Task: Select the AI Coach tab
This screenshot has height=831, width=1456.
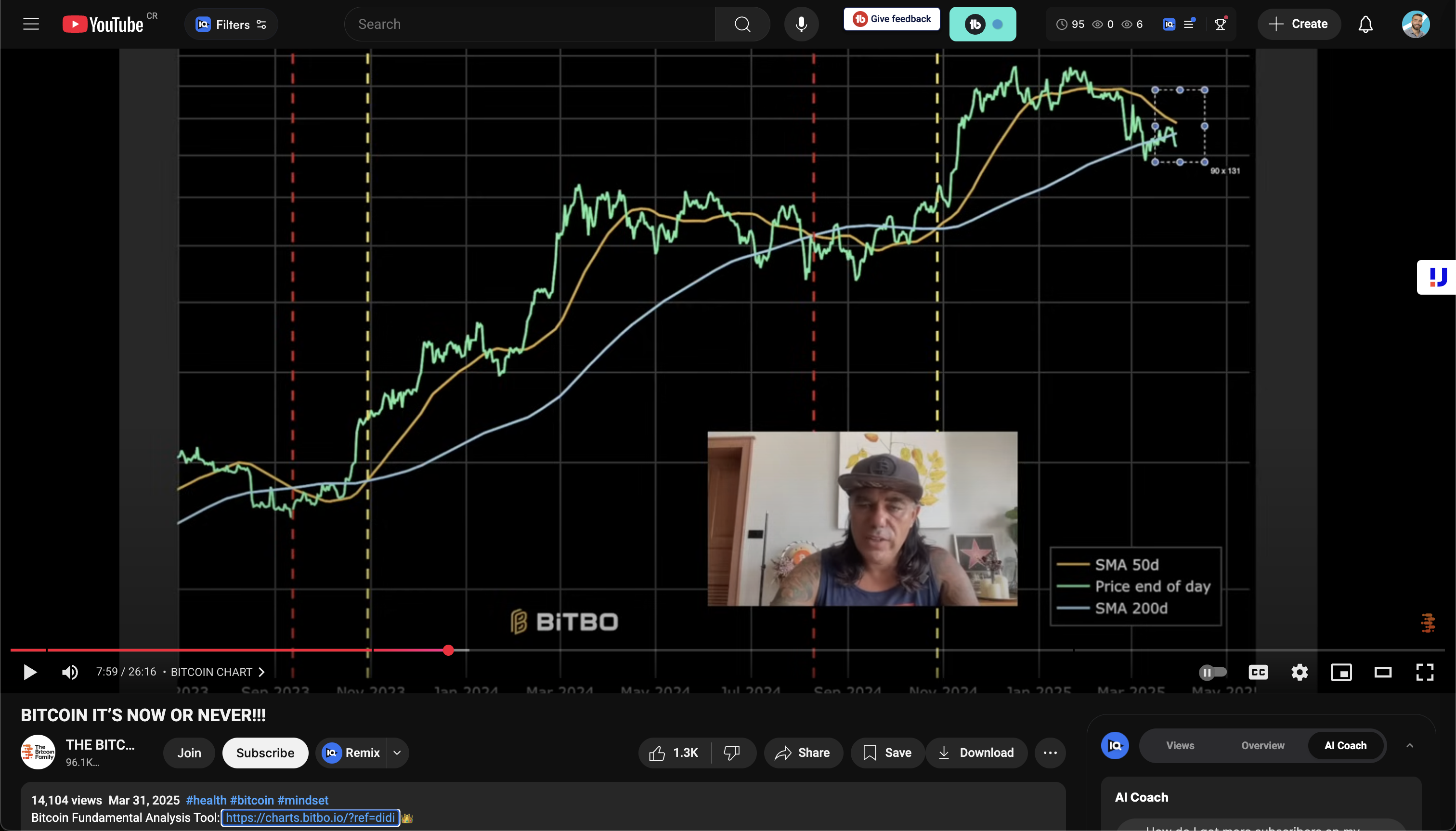Action: (x=1345, y=745)
